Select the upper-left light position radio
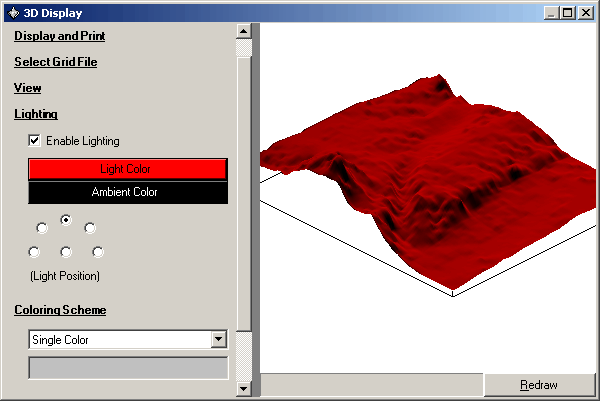600x401 pixels. (x=42, y=228)
